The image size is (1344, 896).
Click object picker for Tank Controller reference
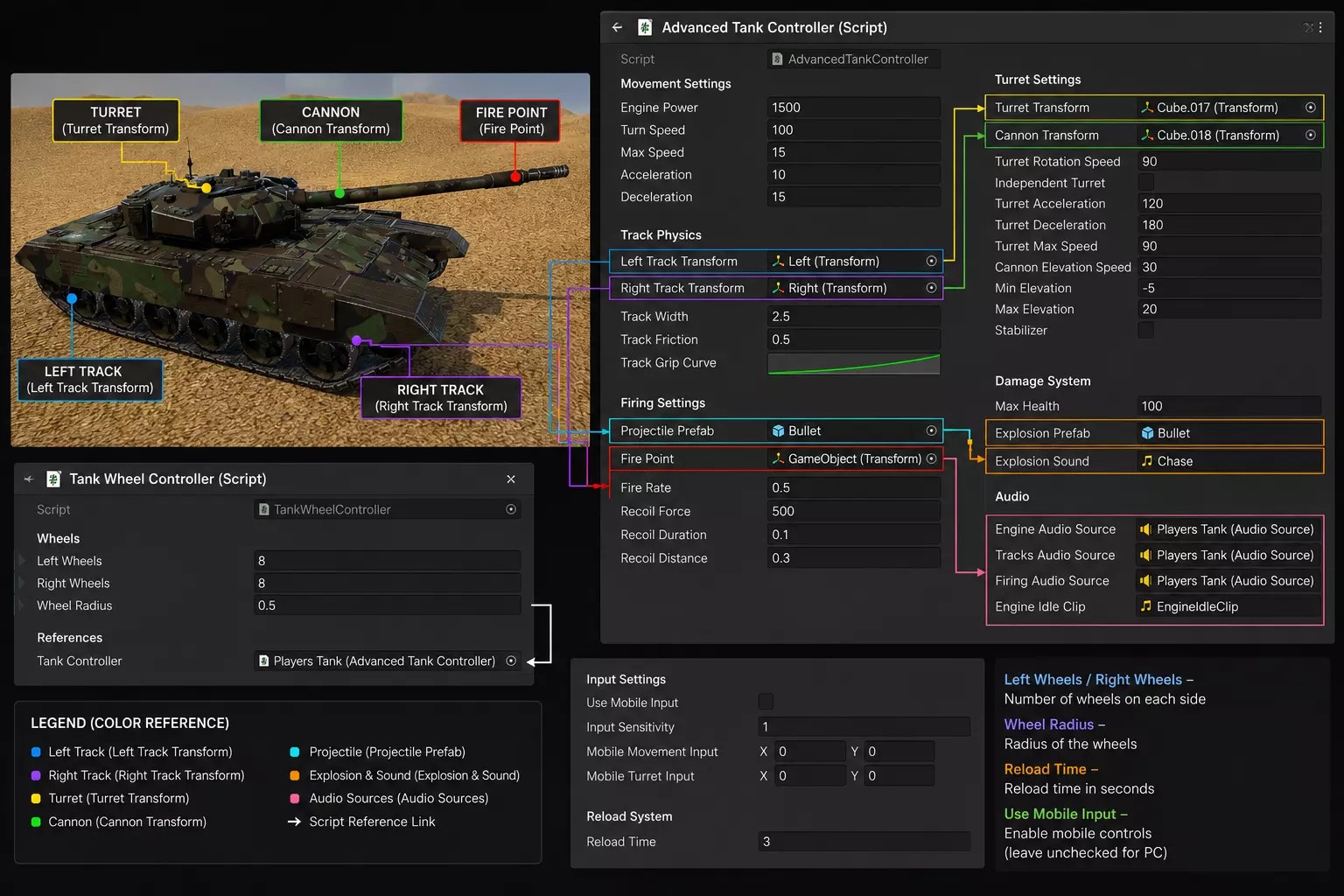pos(511,661)
